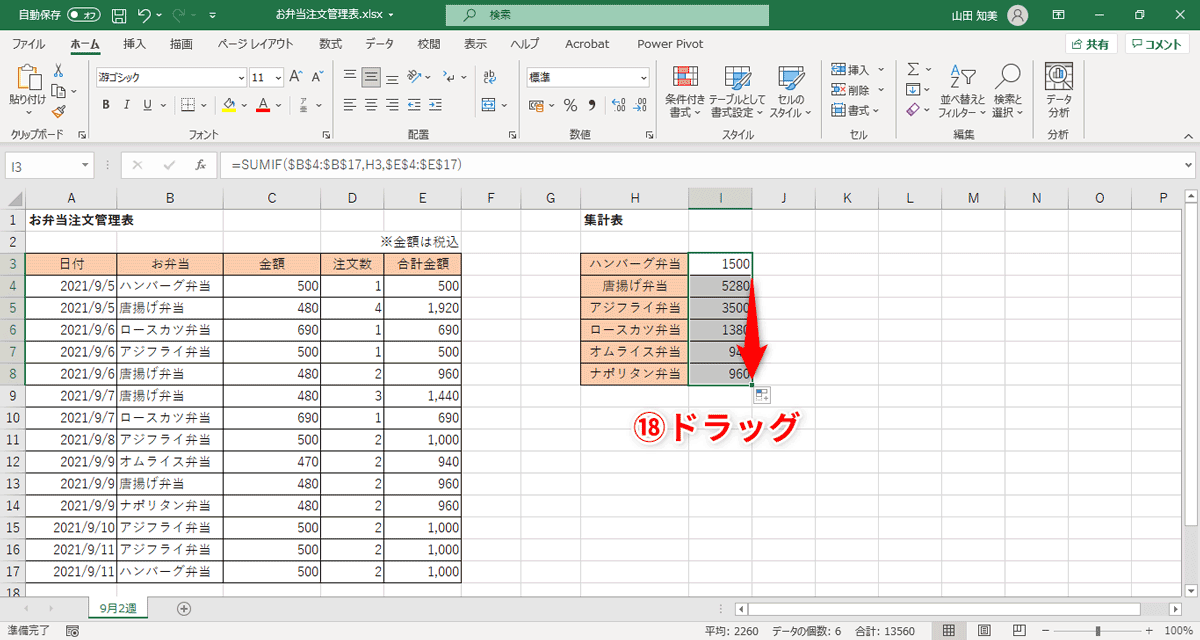This screenshot has width=1200, height=640.
Task: Click Wrap Text icon
Action: (x=491, y=77)
